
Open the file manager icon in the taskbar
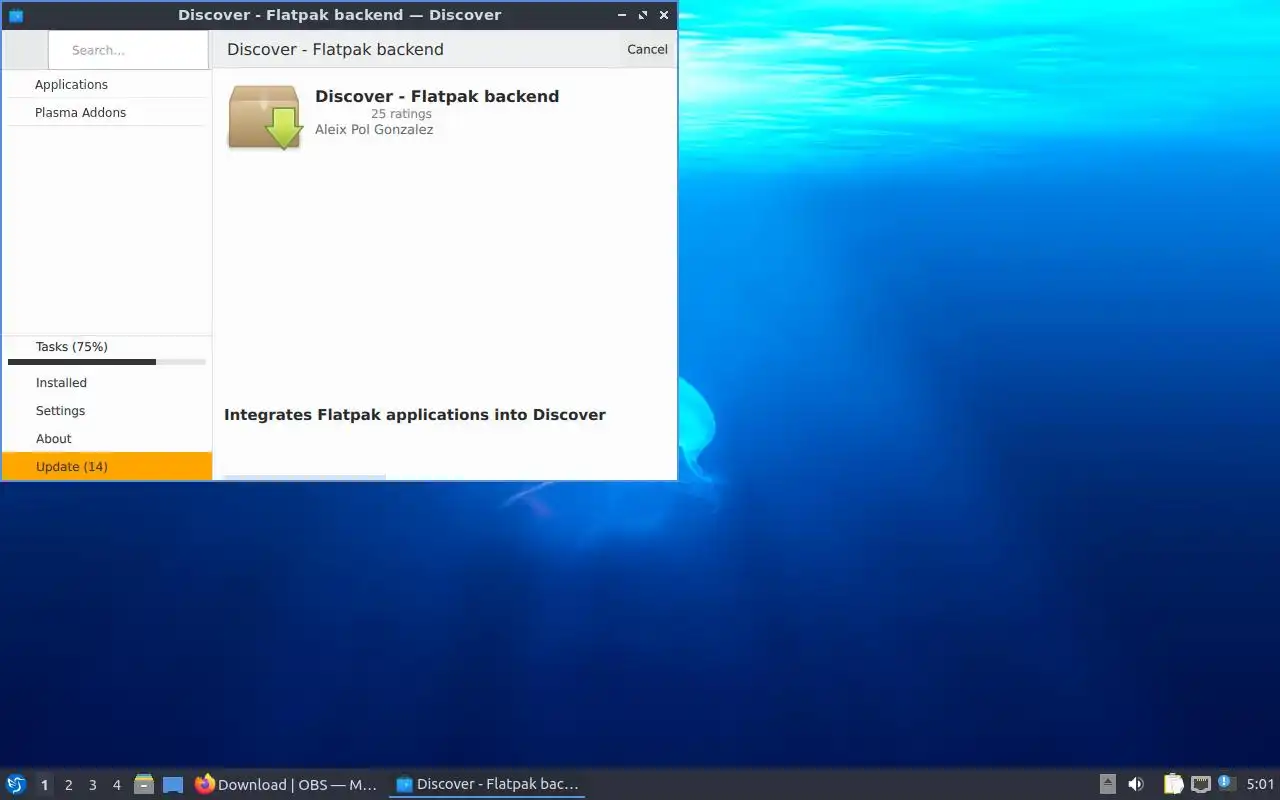[x=144, y=785]
